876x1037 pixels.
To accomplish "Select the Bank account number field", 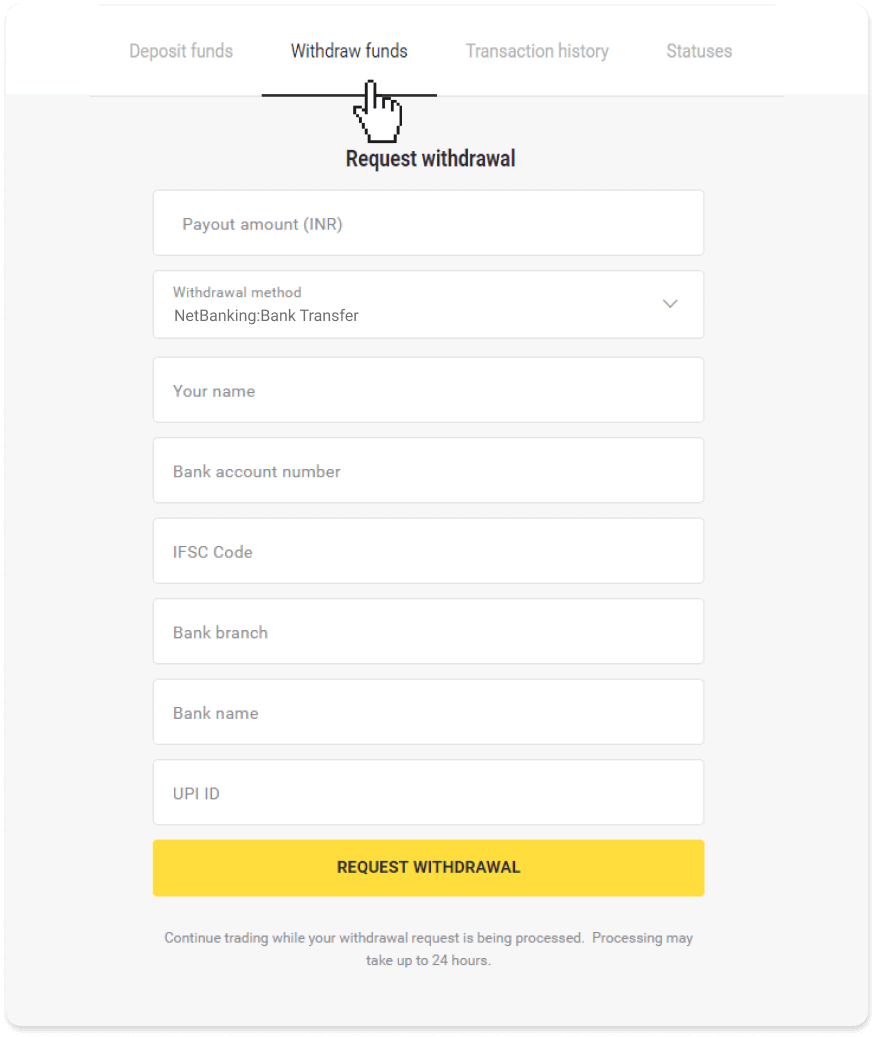I will [x=428, y=470].
